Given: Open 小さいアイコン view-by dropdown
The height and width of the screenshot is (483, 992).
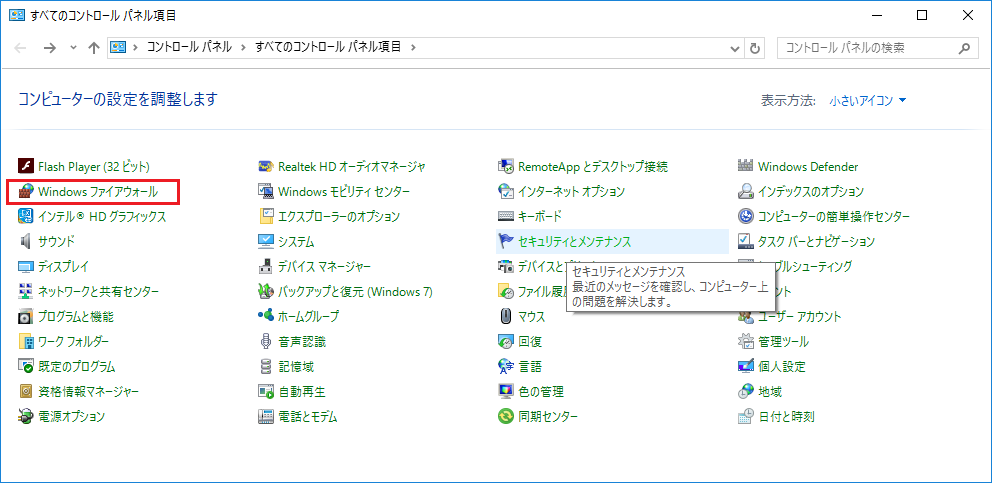Looking at the screenshot, I should 868,101.
